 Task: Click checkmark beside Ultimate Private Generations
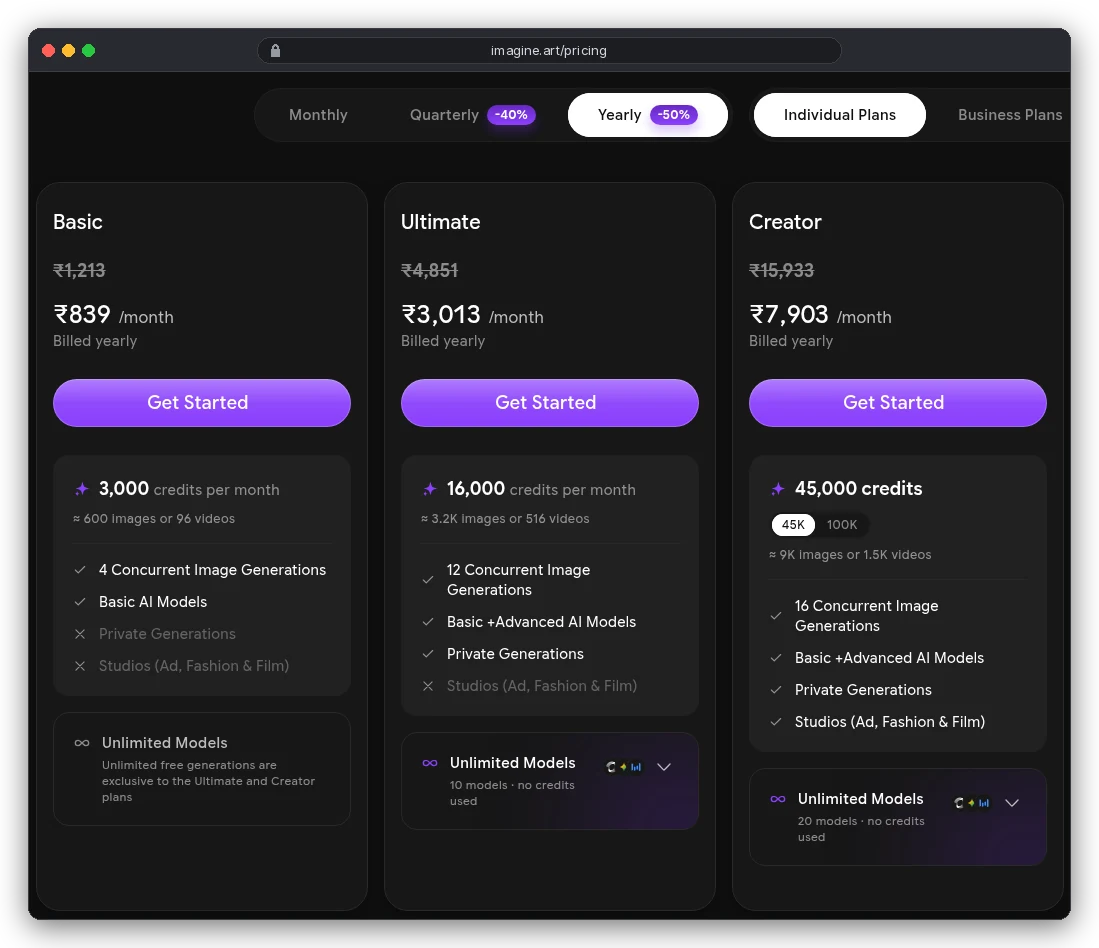point(428,654)
